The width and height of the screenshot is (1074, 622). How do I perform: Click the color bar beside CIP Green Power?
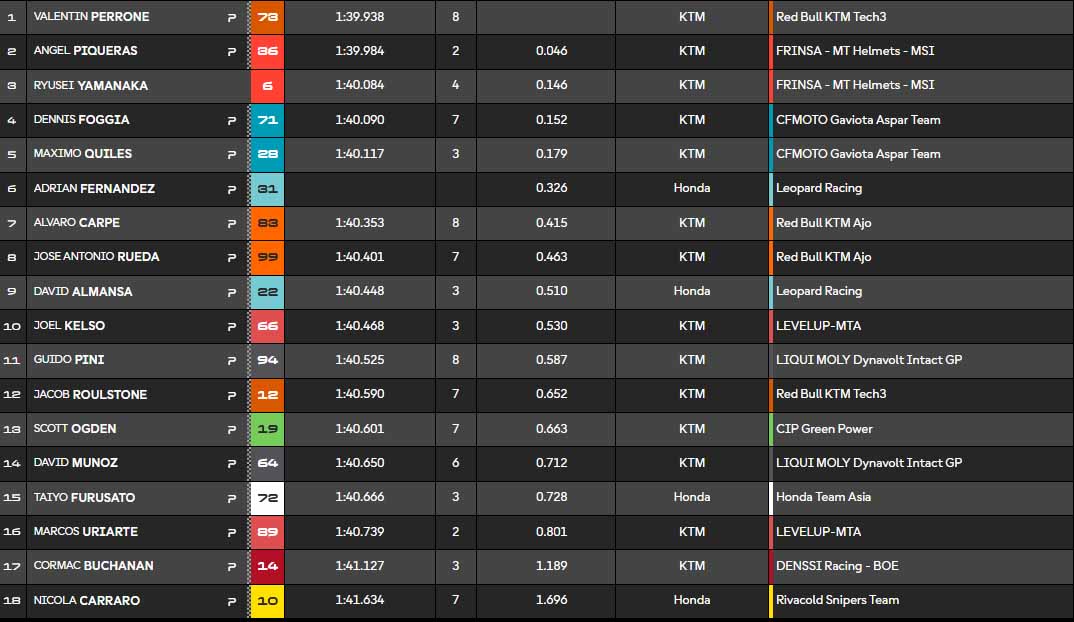(771, 429)
